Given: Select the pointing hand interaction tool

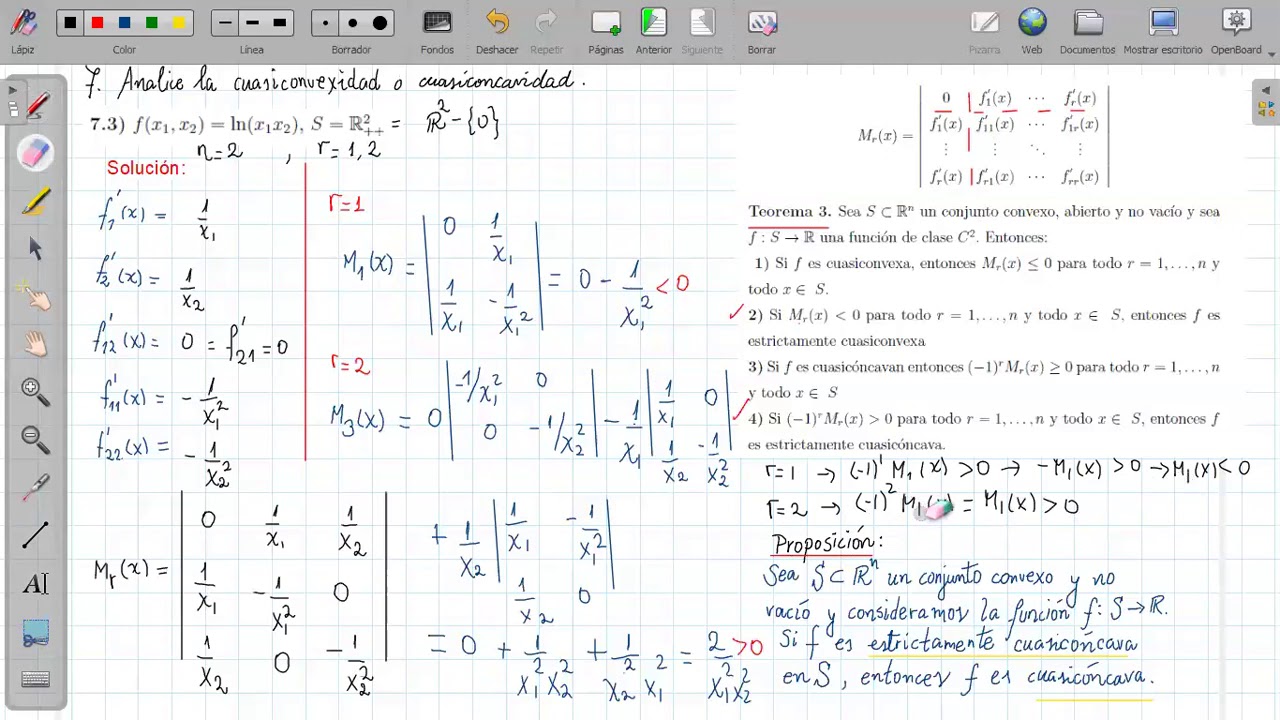Looking at the screenshot, I should tap(35, 297).
